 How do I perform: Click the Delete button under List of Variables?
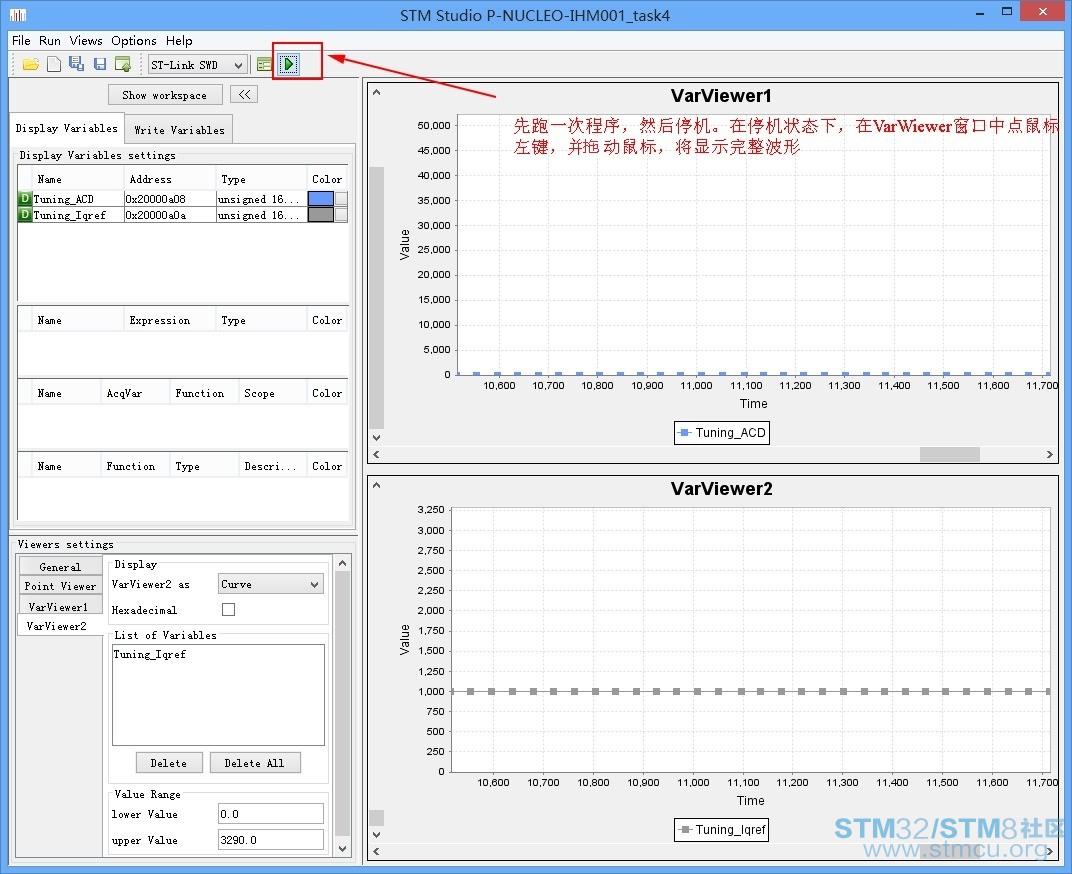(169, 763)
